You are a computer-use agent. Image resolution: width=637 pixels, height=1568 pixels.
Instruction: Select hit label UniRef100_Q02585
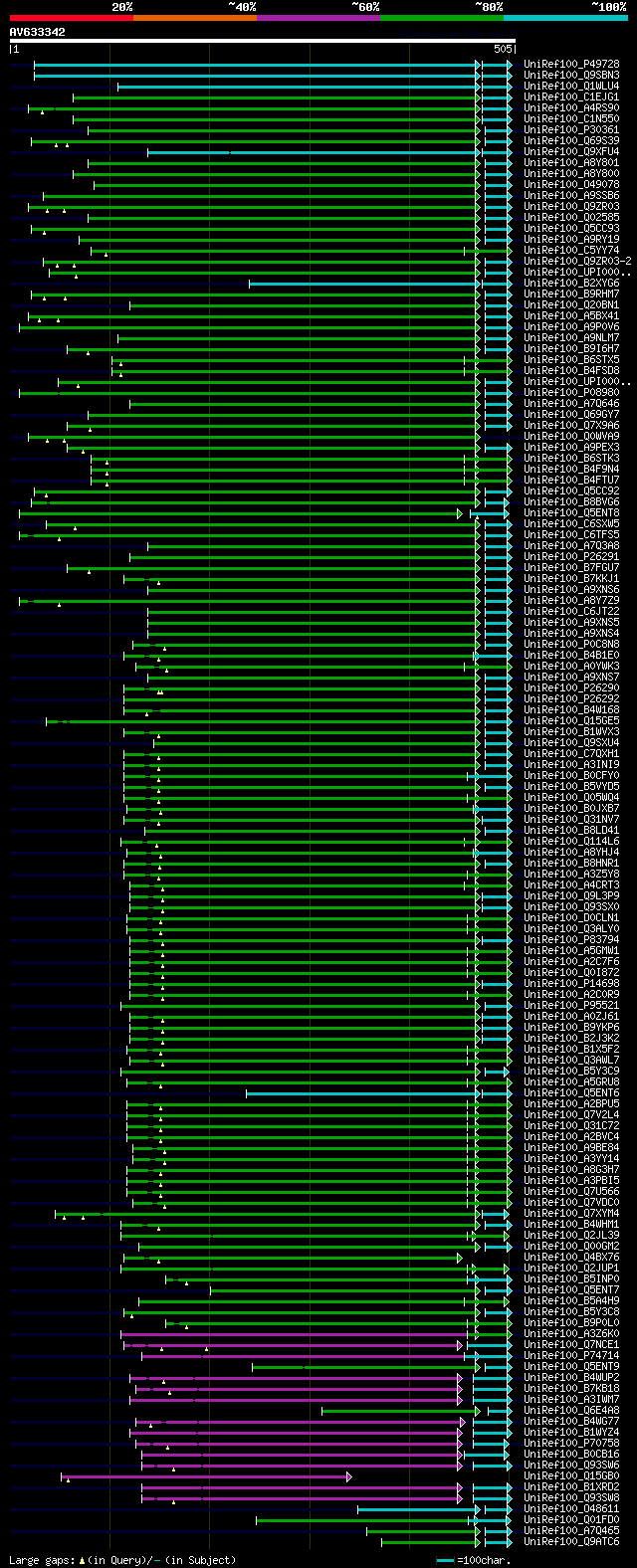571,218
